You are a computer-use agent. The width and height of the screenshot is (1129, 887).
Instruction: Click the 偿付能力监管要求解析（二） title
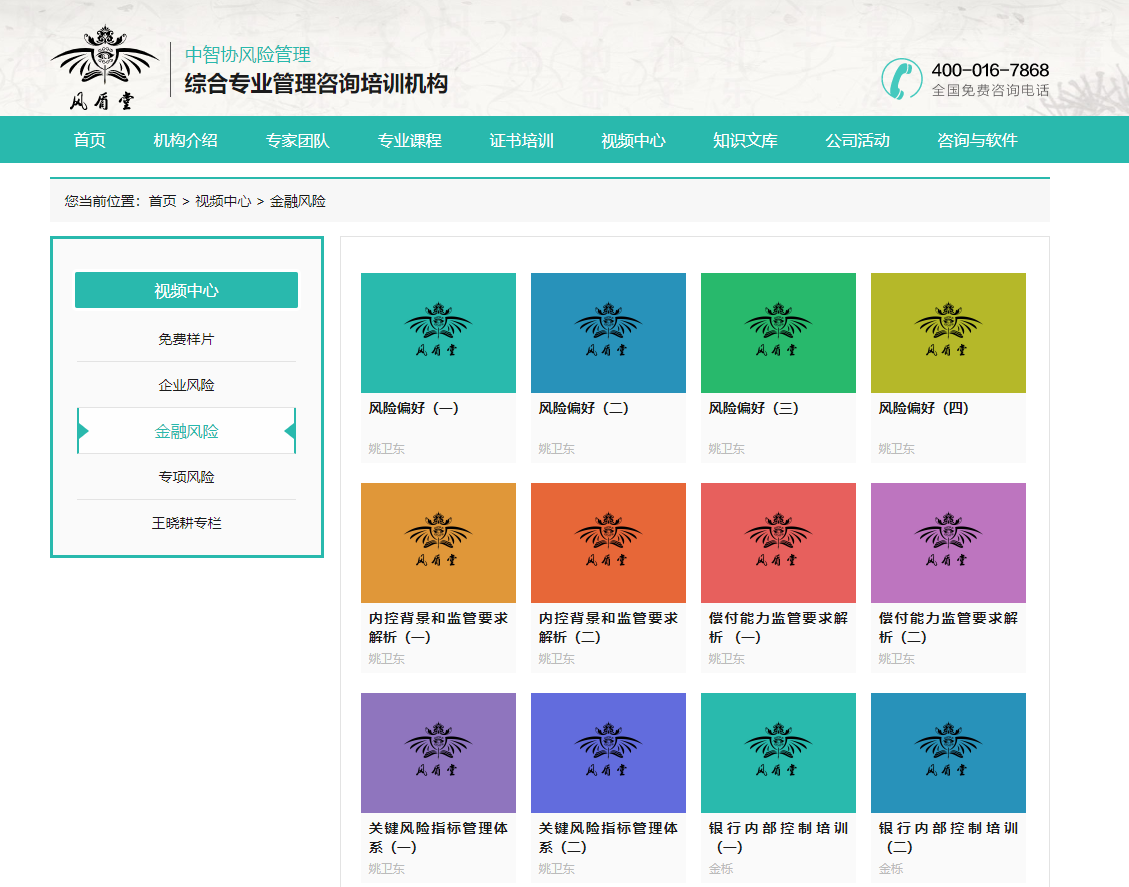[x=948, y=628]
